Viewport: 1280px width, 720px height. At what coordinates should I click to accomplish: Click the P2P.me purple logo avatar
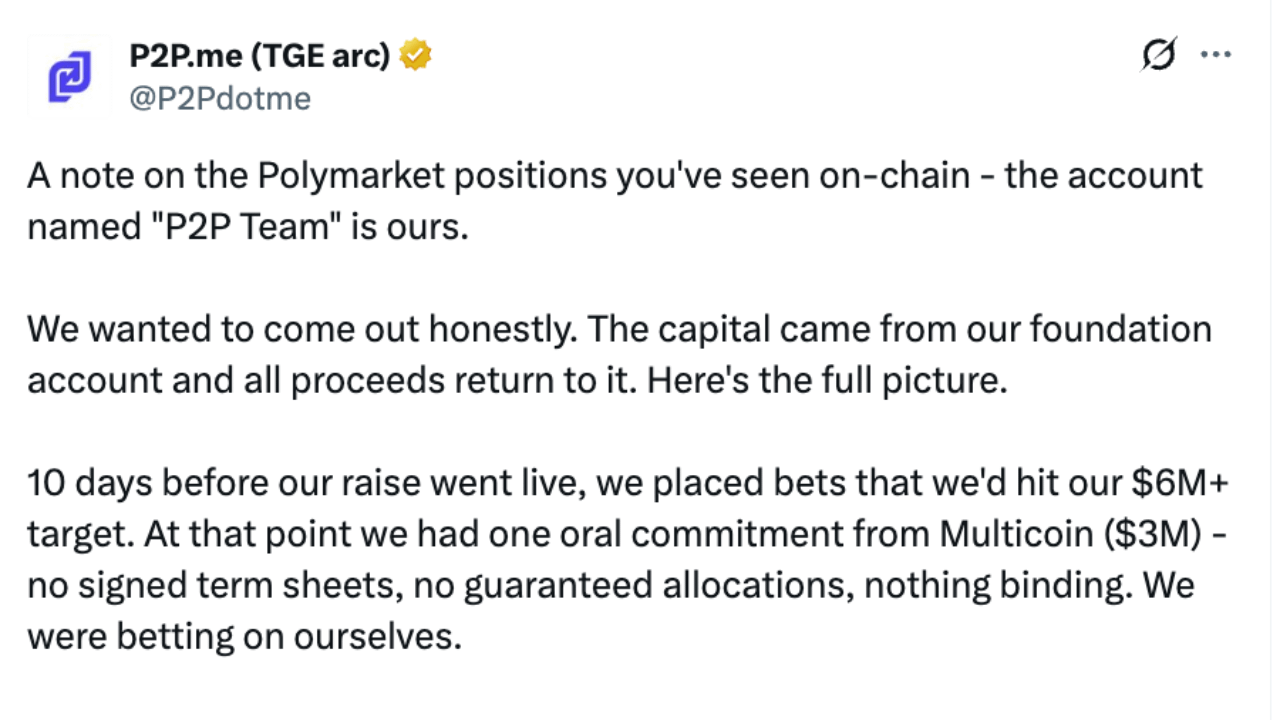pos(69,77)
